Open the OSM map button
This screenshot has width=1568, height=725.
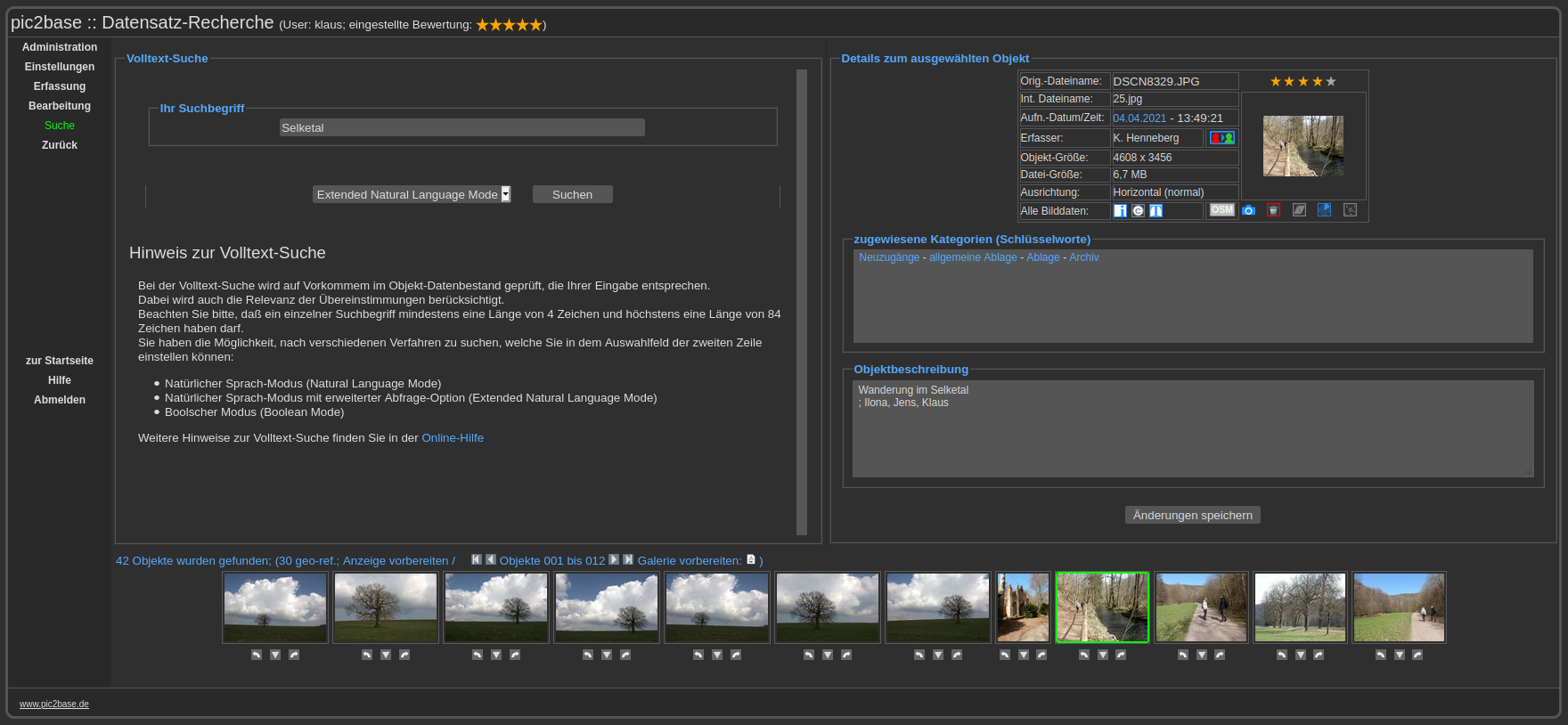coord(1221,210)
